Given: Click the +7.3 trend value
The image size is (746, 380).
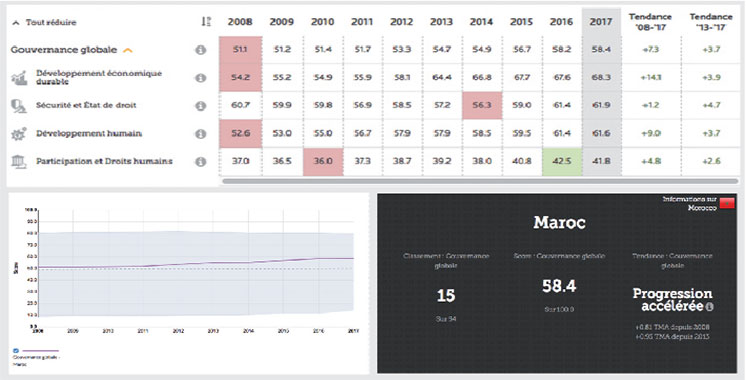Looking at the screenshot, I should 650,49.
